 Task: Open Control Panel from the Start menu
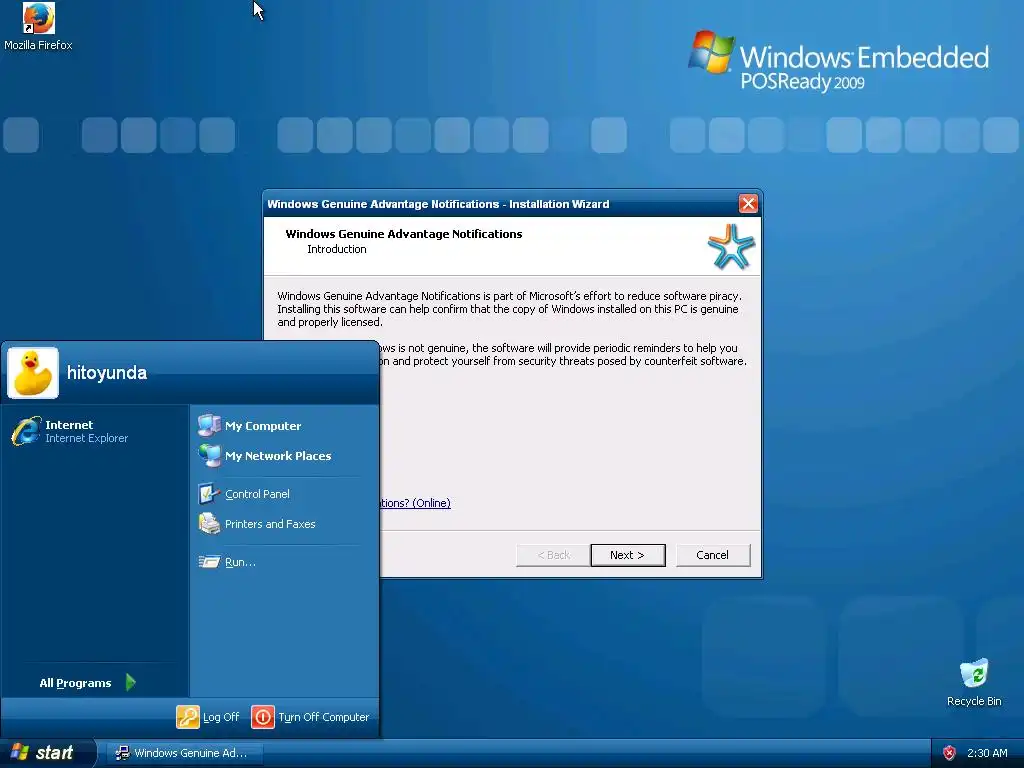coord(257,494)
